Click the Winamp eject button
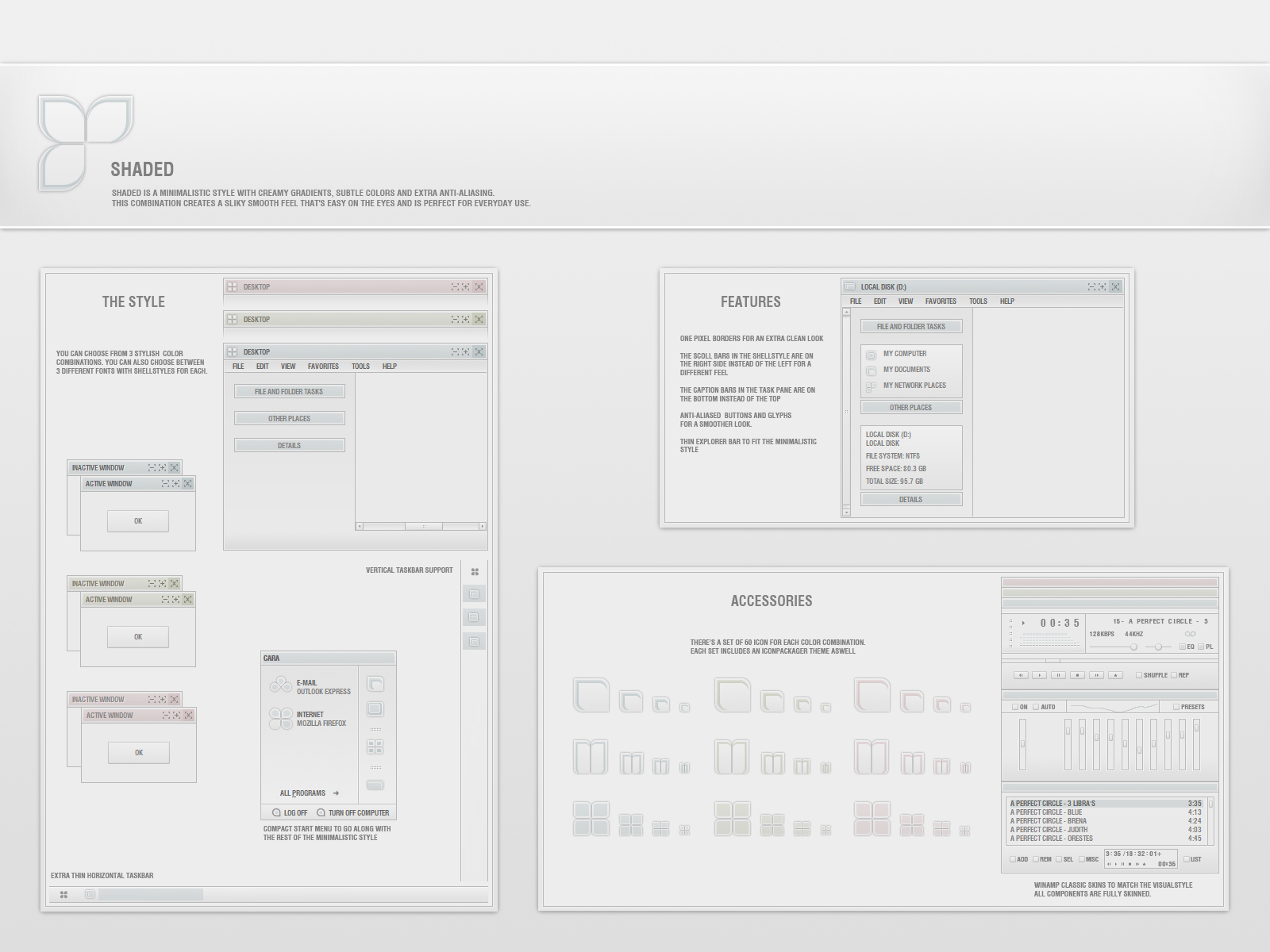 [x=1115, y=675]
